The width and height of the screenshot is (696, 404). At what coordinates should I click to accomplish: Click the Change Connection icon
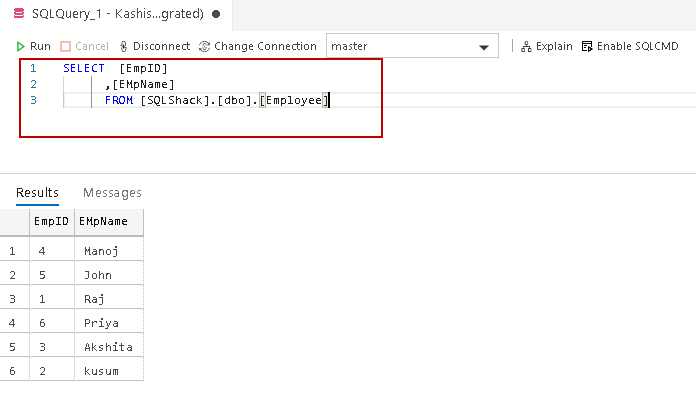205,46
